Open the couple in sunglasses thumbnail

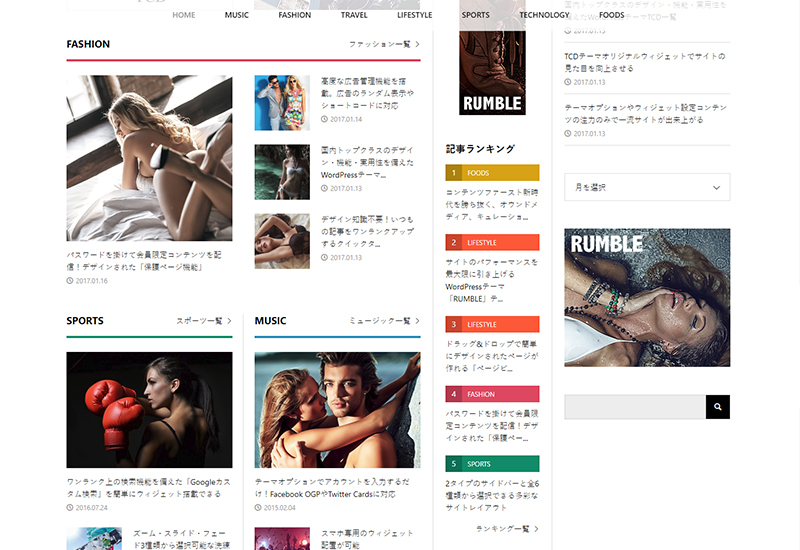coord(282,103)
